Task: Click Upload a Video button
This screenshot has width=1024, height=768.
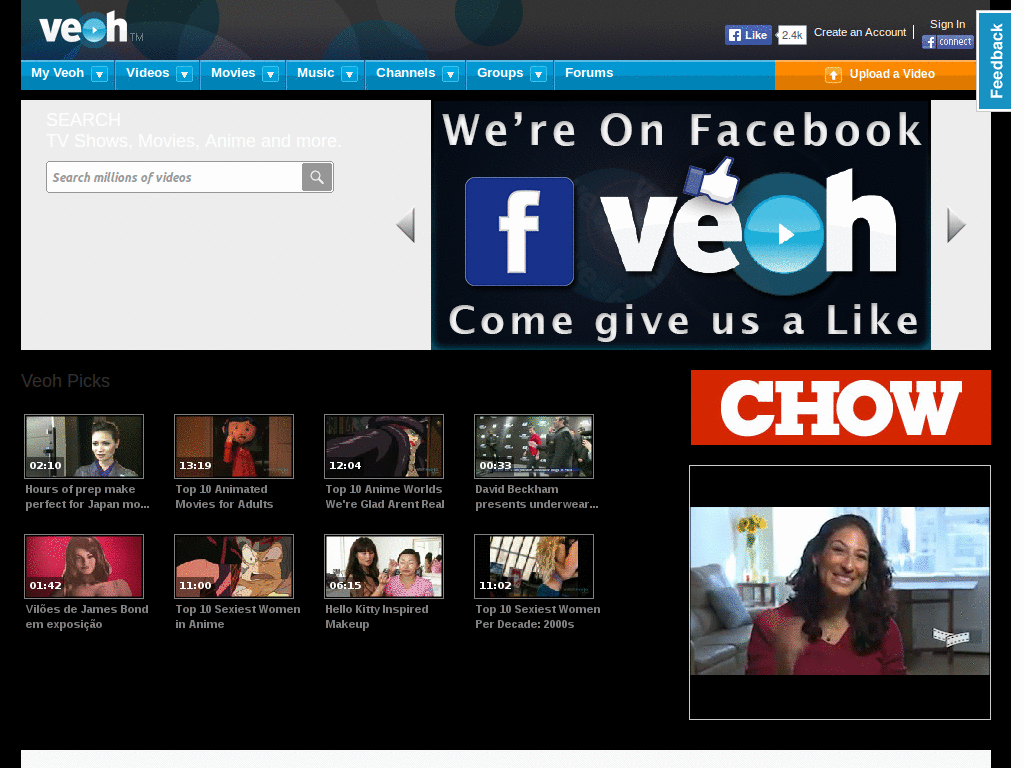Action: click(x=875, y=74)
